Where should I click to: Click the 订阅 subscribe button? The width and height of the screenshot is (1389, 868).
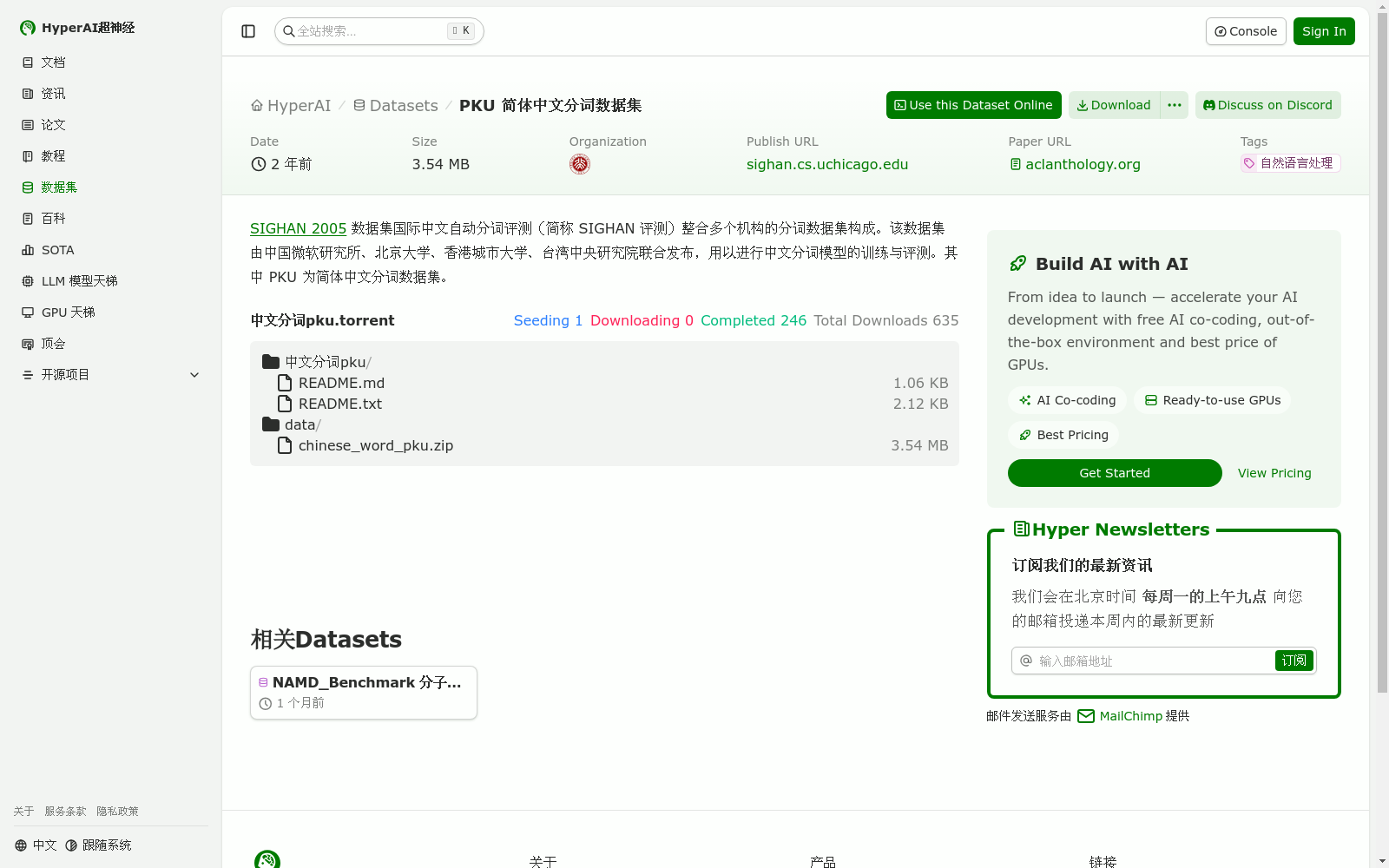click(x=1294, y=661)
